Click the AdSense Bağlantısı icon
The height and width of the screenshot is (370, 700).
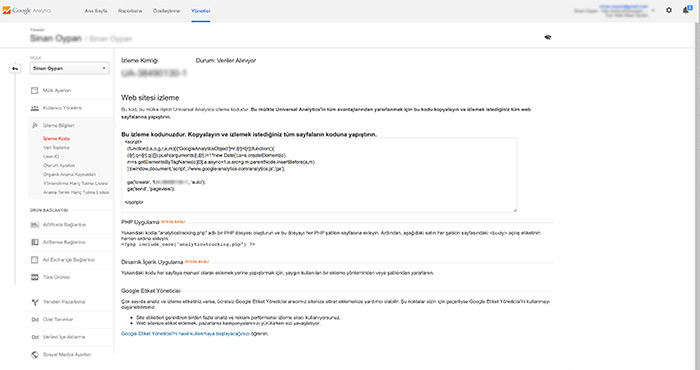pos(35,242)
